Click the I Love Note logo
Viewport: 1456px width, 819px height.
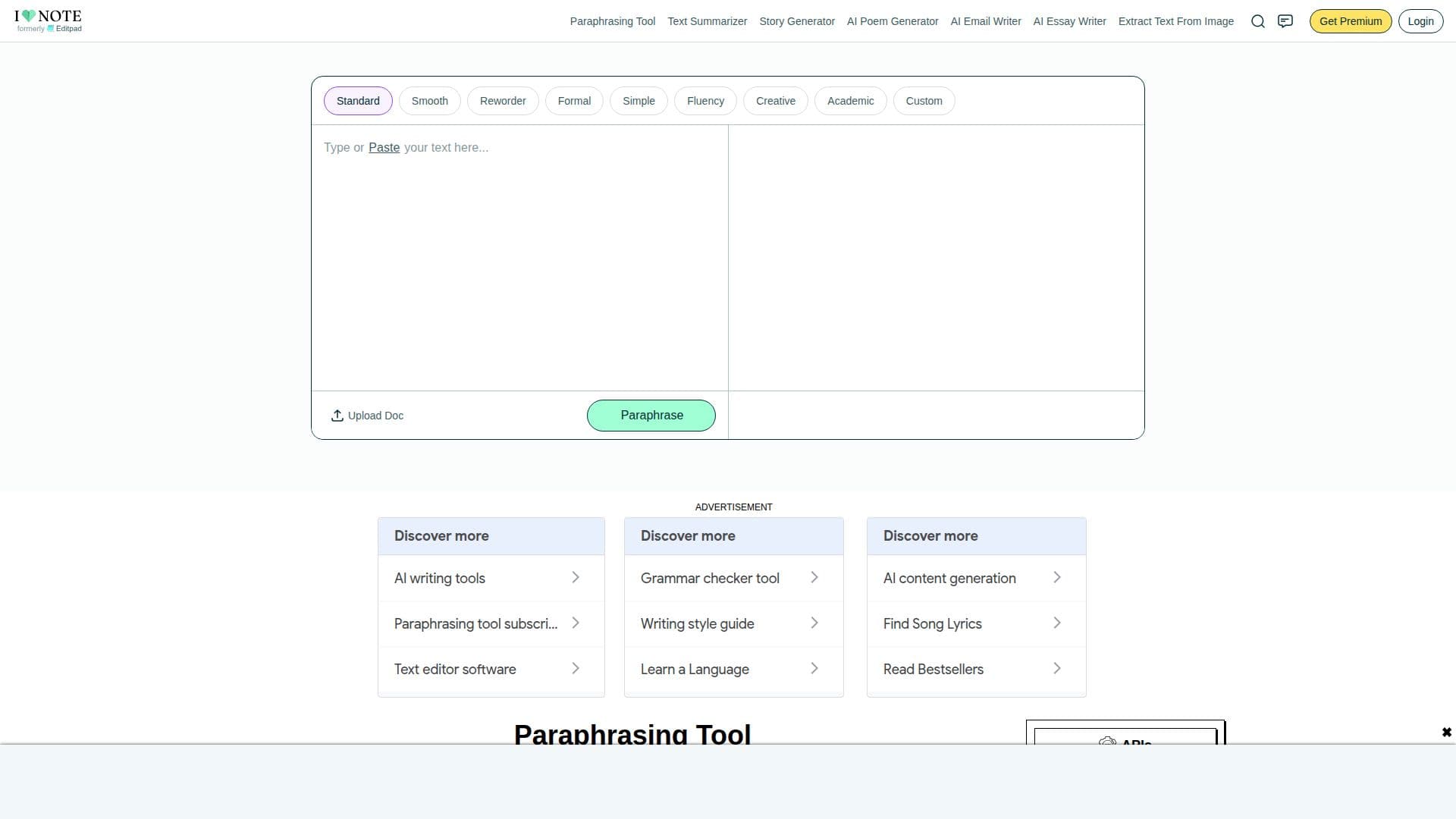(x=48, y=20)
